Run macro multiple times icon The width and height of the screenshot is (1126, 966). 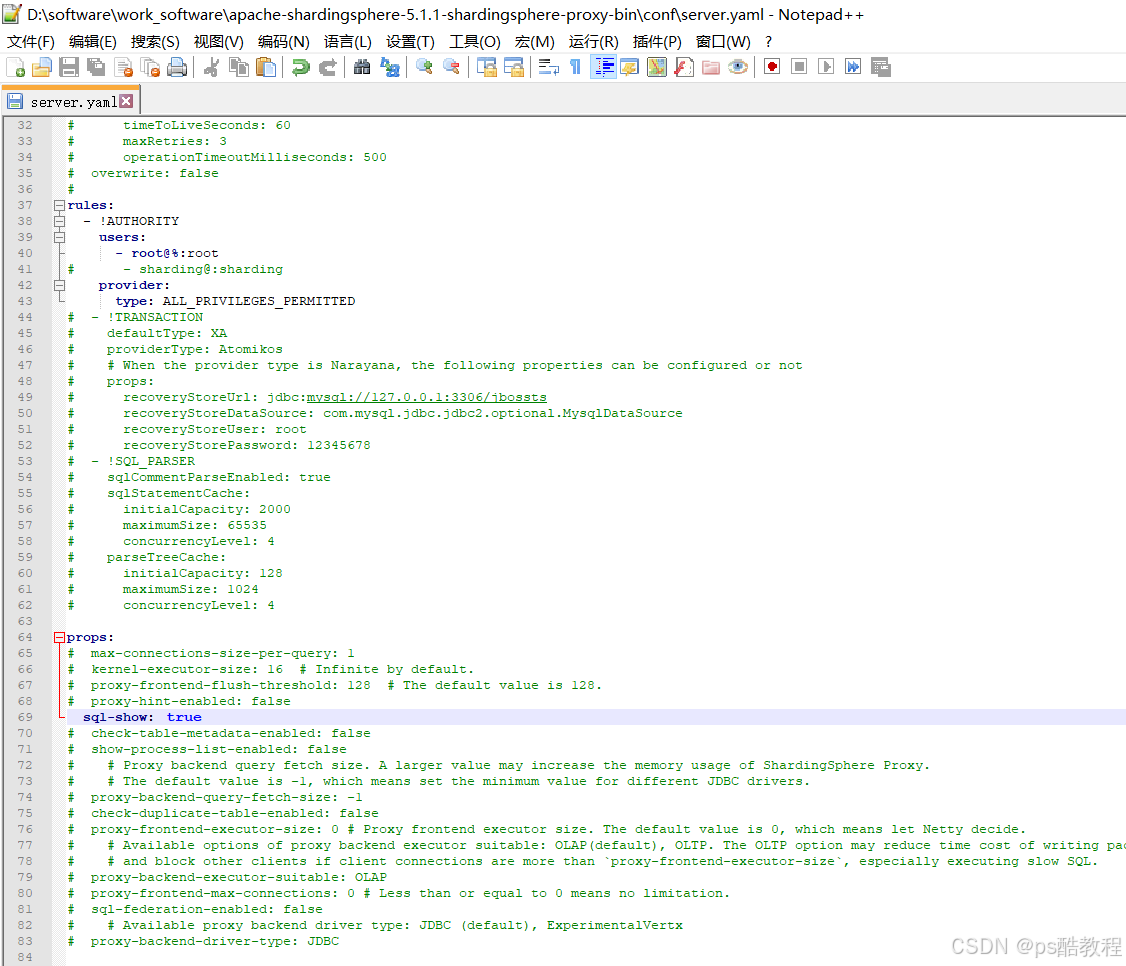click(853, 68)
